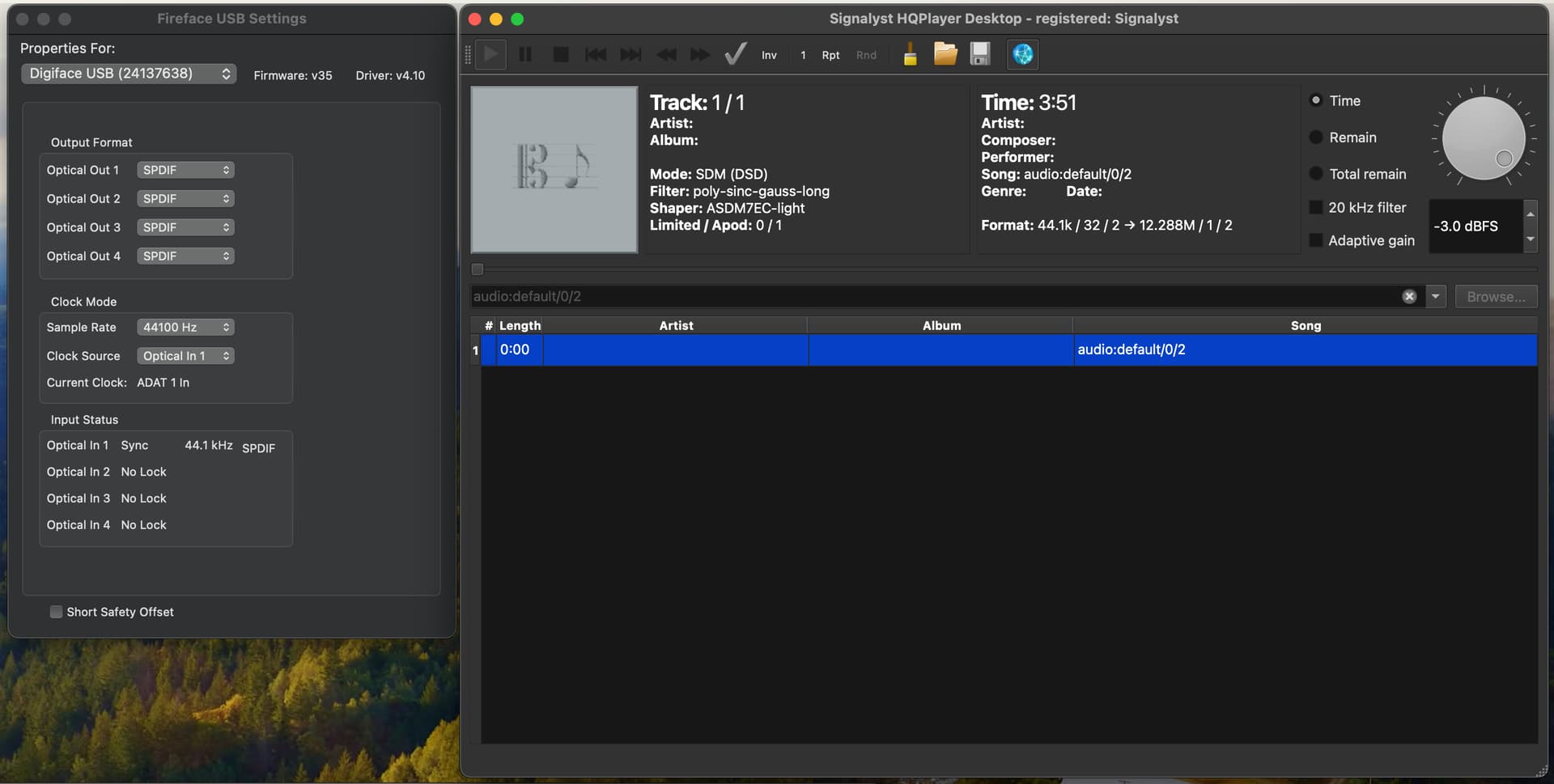Decrease volume with the down stepper arrow
Viewport: 1554px width, 784px height.
pos(1531,239)
